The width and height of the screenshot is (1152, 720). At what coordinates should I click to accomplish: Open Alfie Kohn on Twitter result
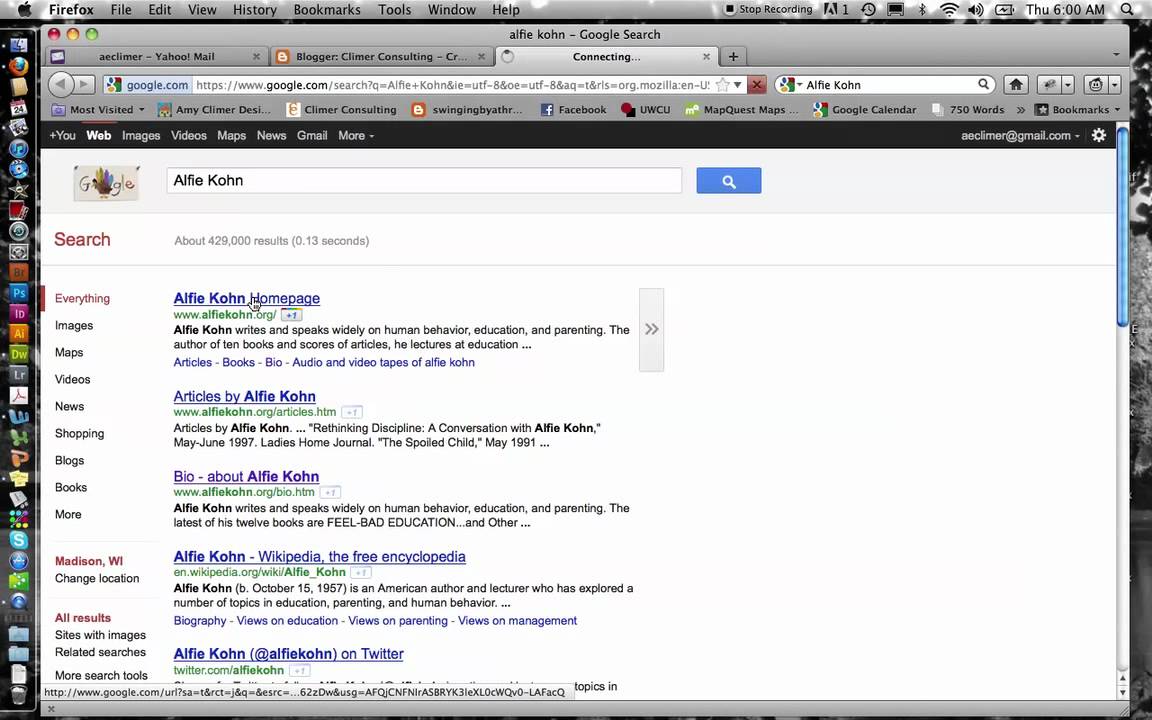click(x=288, y=654)
